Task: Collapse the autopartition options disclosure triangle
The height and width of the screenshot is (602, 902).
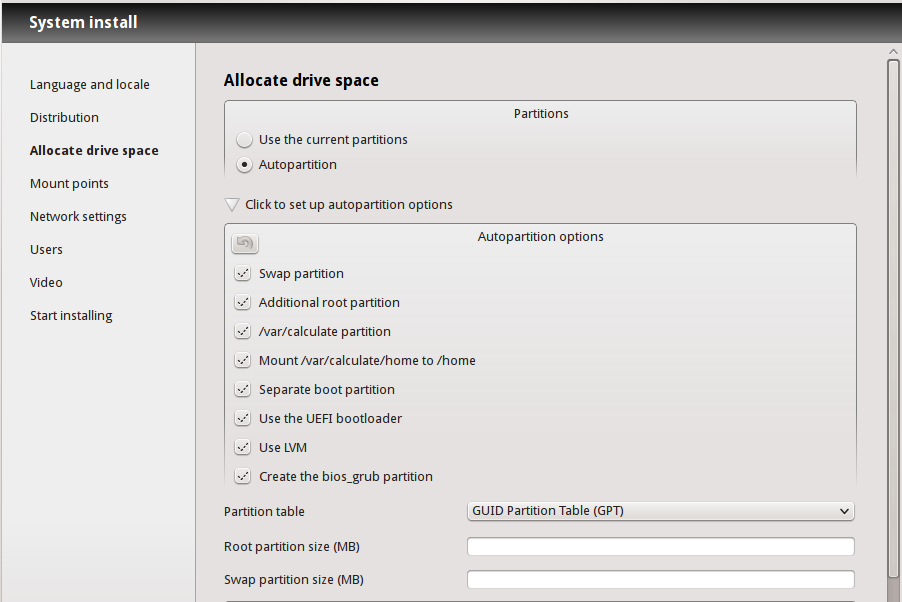Action: tap(232, 204)
